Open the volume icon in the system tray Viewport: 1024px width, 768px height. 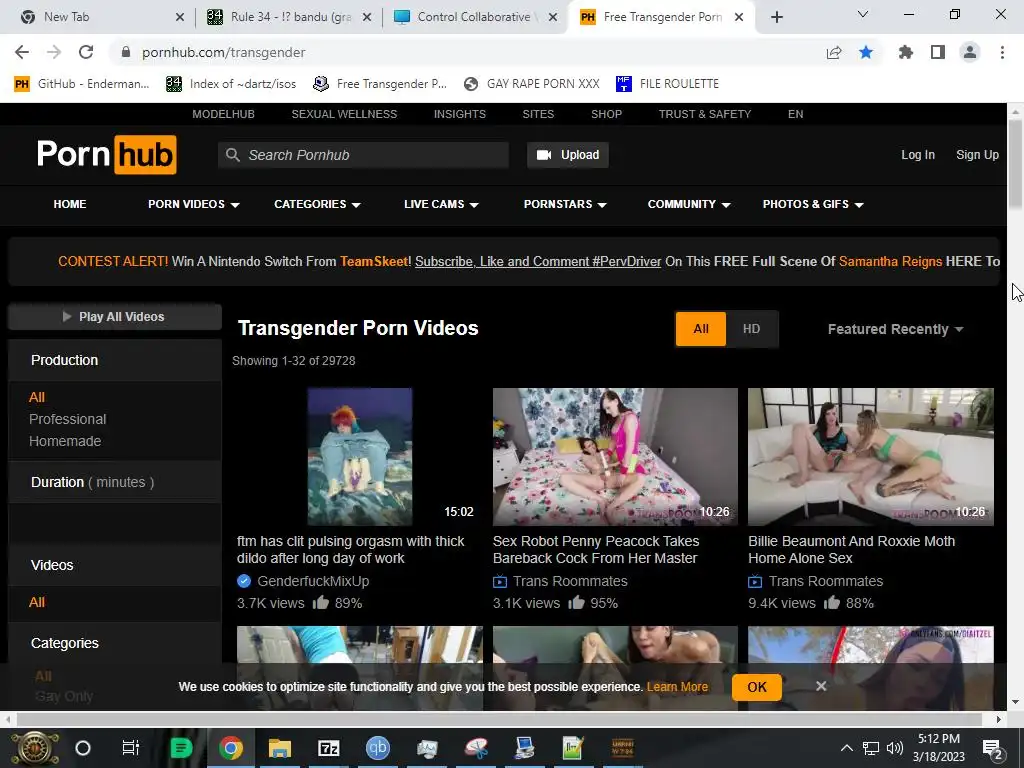tap(895, 748)
